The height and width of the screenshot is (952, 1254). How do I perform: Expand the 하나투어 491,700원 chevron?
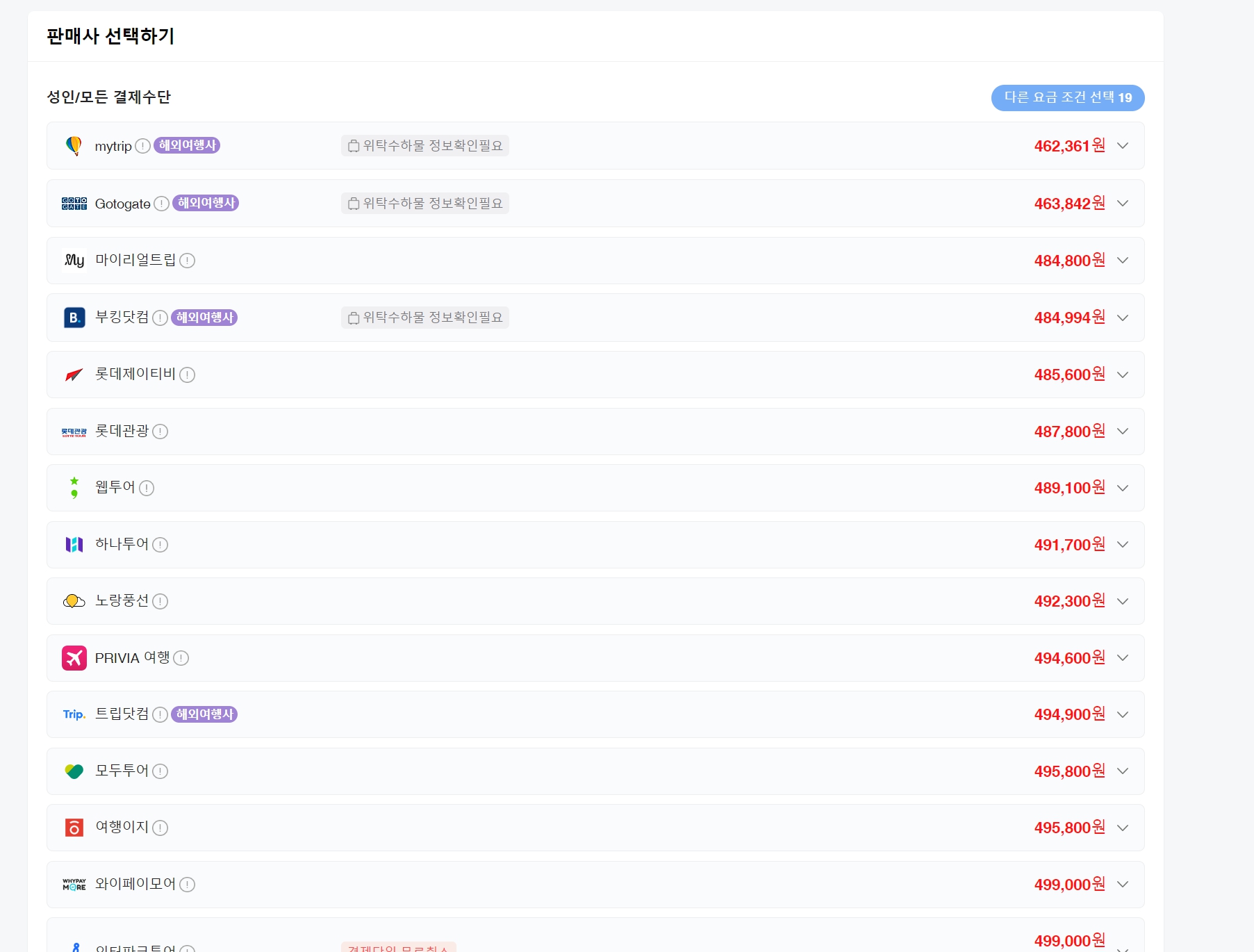click(x=1123, y=545)
